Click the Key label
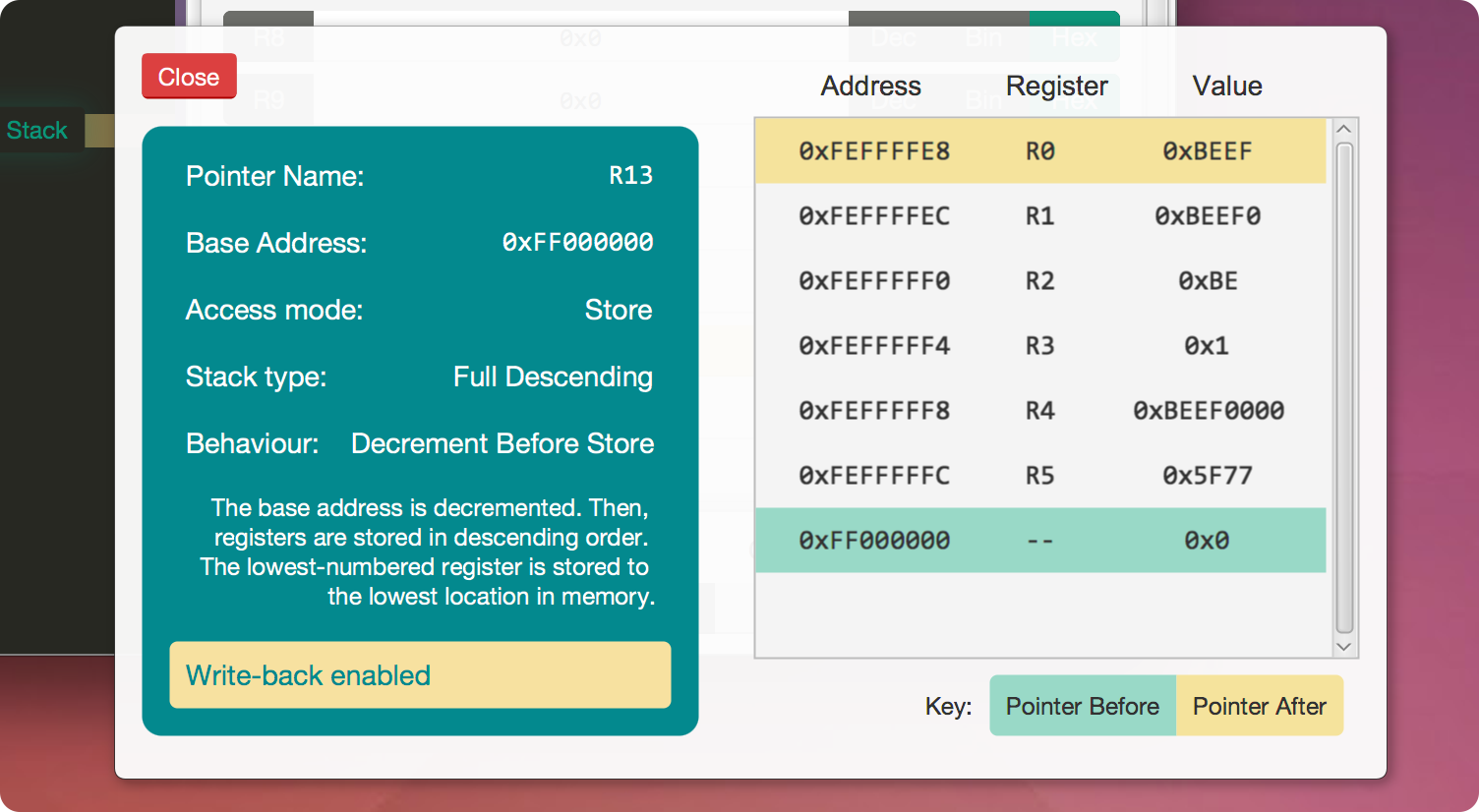Viewport: 1479px width, 812px height. click(x=948, y=707)
